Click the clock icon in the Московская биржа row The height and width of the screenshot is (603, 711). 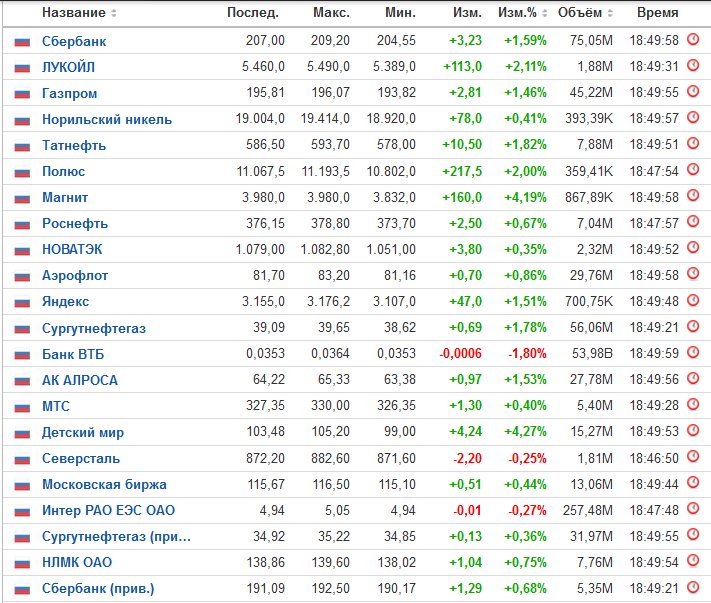pyautogui.click(x=693, y=482)
